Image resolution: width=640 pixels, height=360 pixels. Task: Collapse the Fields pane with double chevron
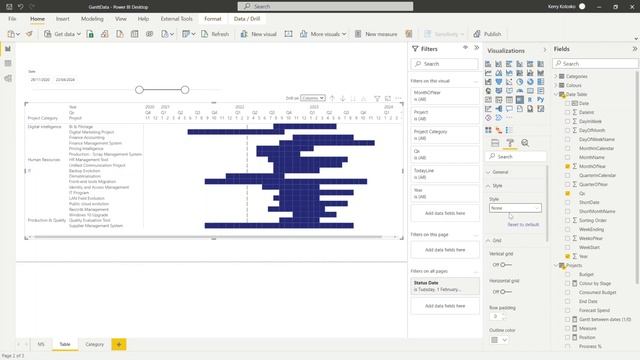coord(635,49)
